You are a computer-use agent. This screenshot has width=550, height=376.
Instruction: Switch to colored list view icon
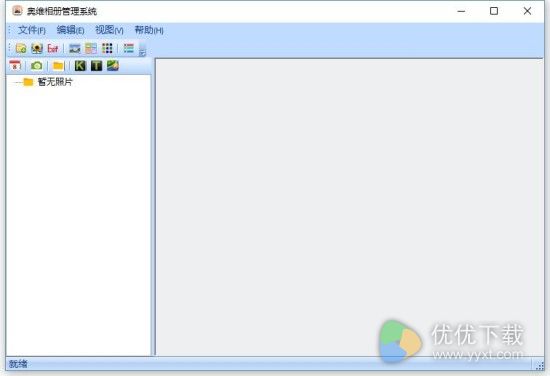(129, 48)
